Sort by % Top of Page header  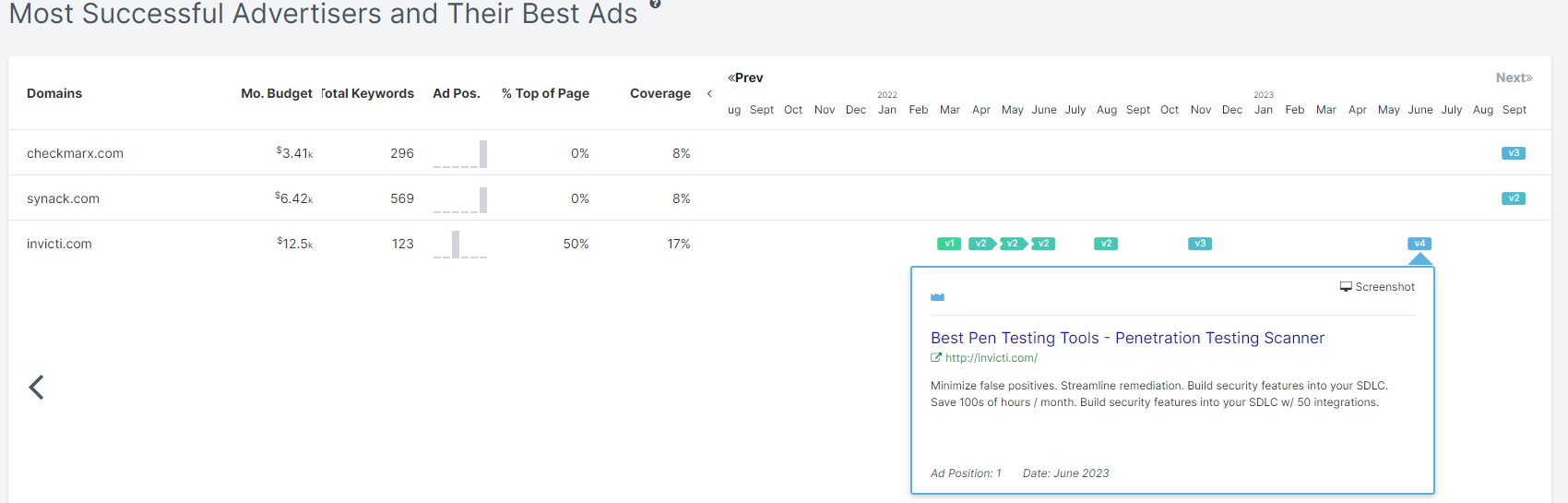click(545, 93)
